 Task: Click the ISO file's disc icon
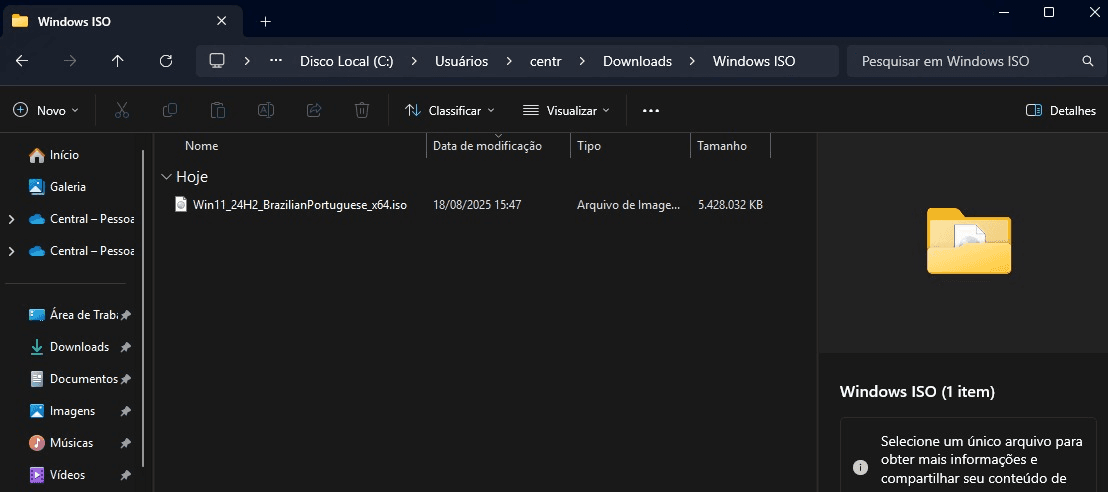pos(181,205)
